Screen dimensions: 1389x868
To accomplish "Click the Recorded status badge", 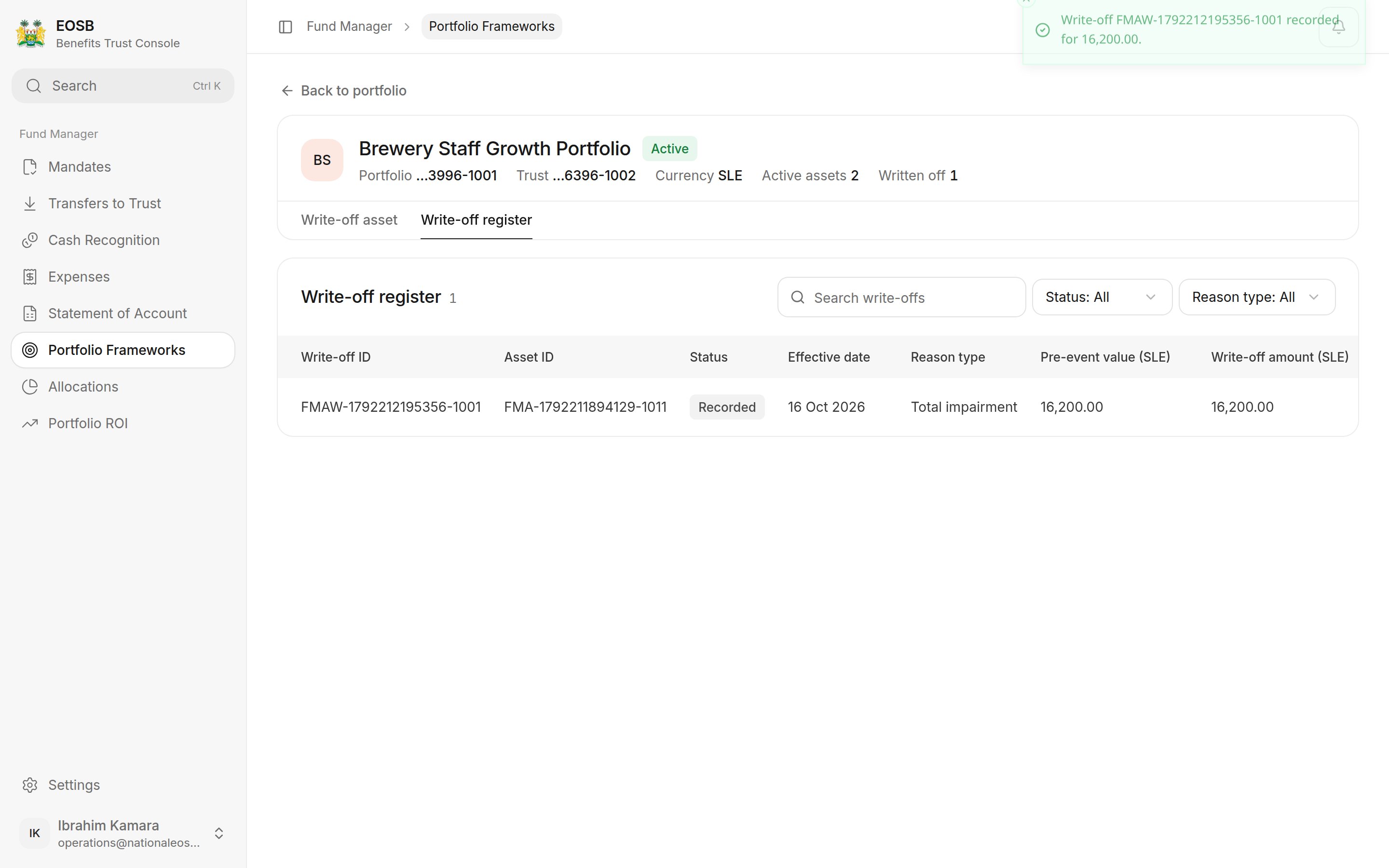I will (727, 407).
